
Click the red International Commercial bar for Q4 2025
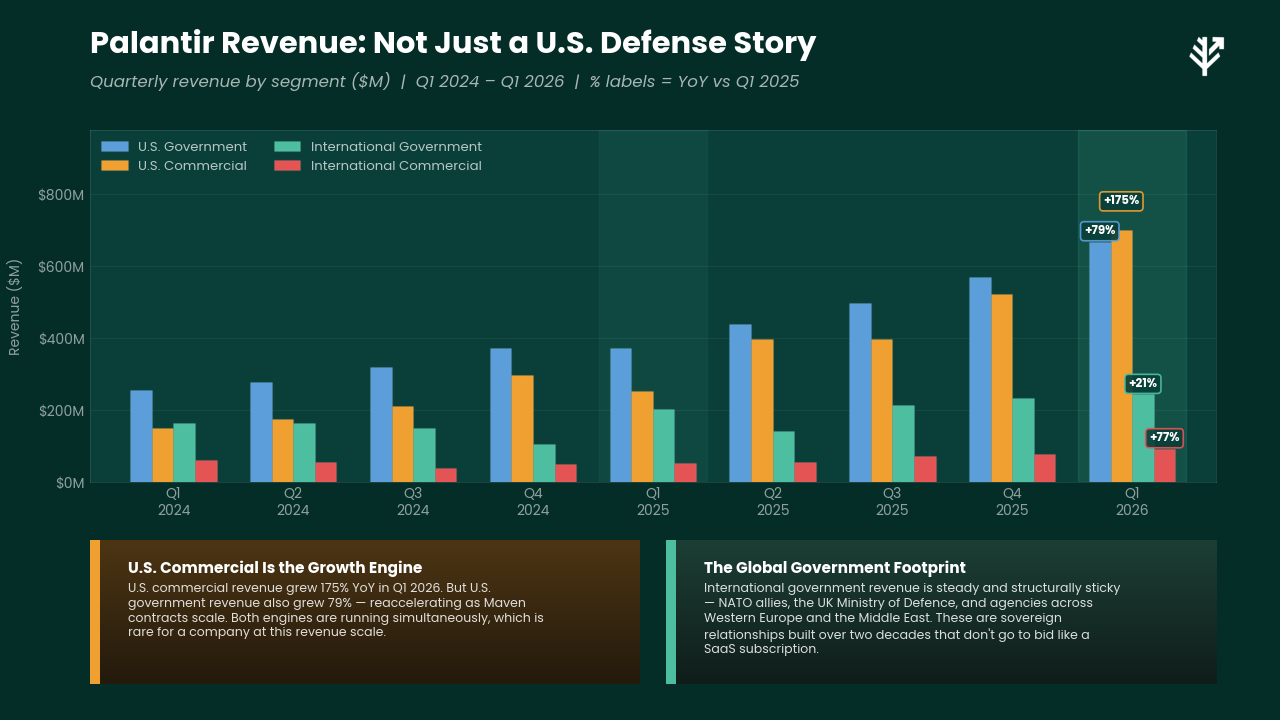(1045, 468)
